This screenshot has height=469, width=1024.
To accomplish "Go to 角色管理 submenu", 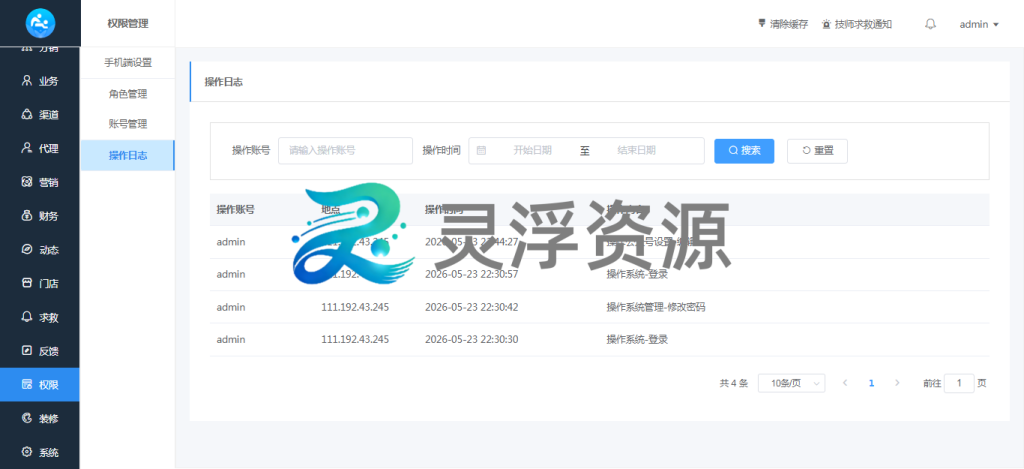I will pyautogui.click(x=128, y=94).
